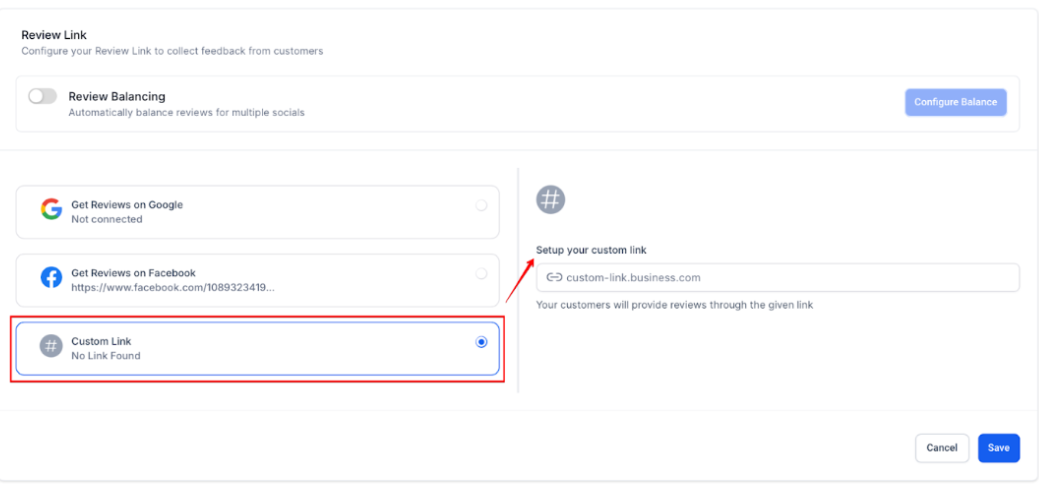Click the "Get Reviews on Google" title

(127, 205)
